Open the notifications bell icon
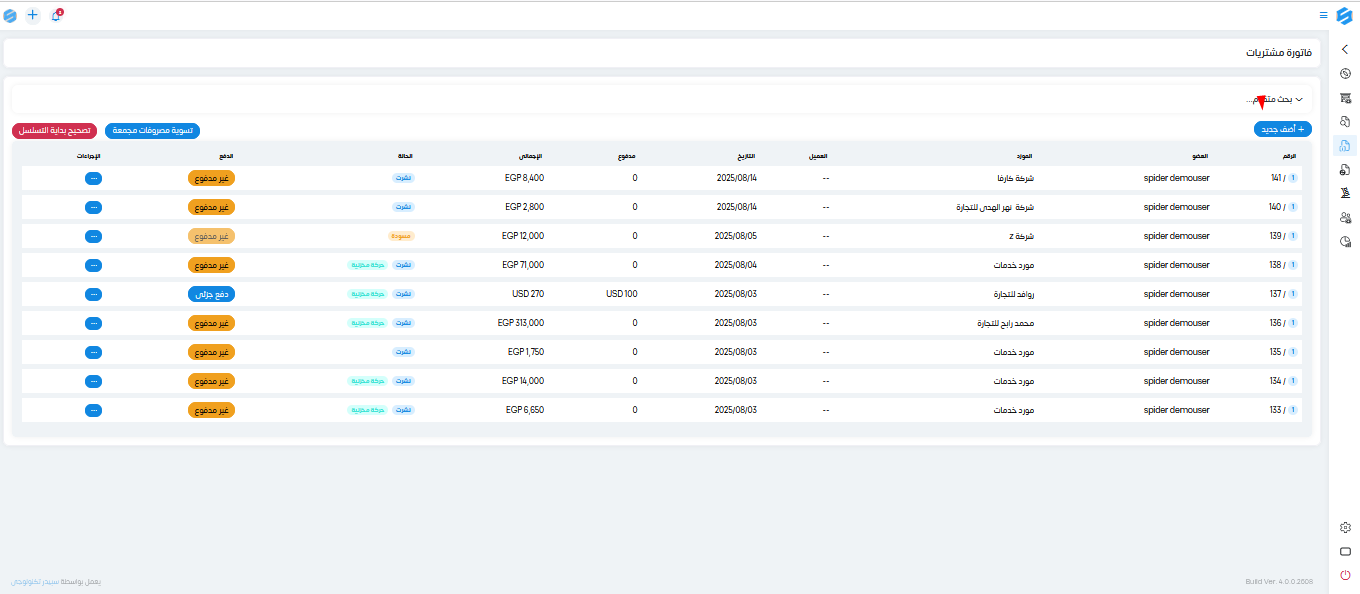 click(x=56, y=15)
